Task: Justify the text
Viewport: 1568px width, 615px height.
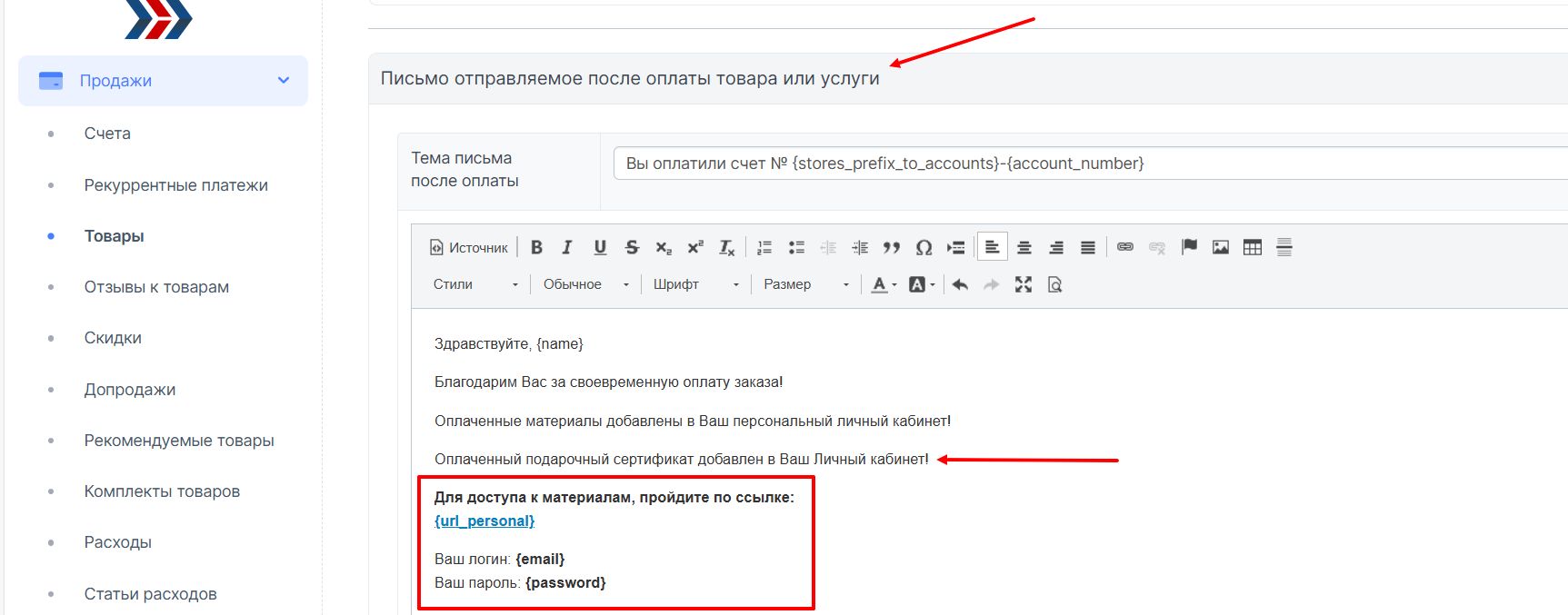Action: pyautogui.click(x=1088, y=247)
